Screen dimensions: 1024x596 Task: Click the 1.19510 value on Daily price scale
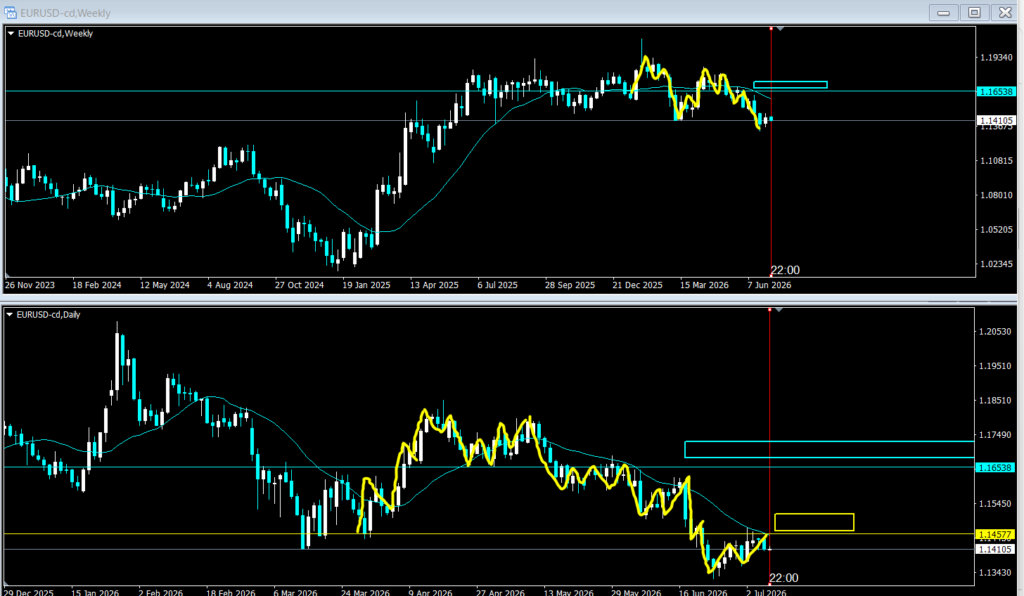(995, 366)
